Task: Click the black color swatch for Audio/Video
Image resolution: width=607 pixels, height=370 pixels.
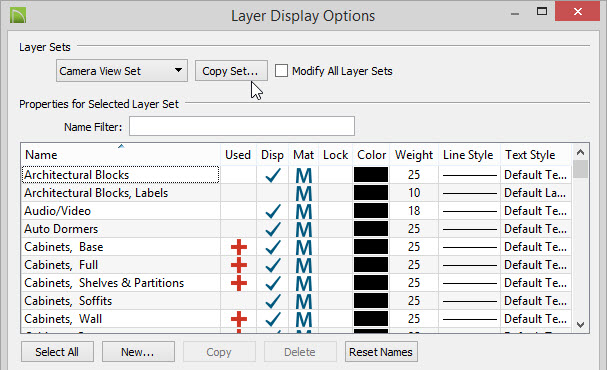Action: 371,211
